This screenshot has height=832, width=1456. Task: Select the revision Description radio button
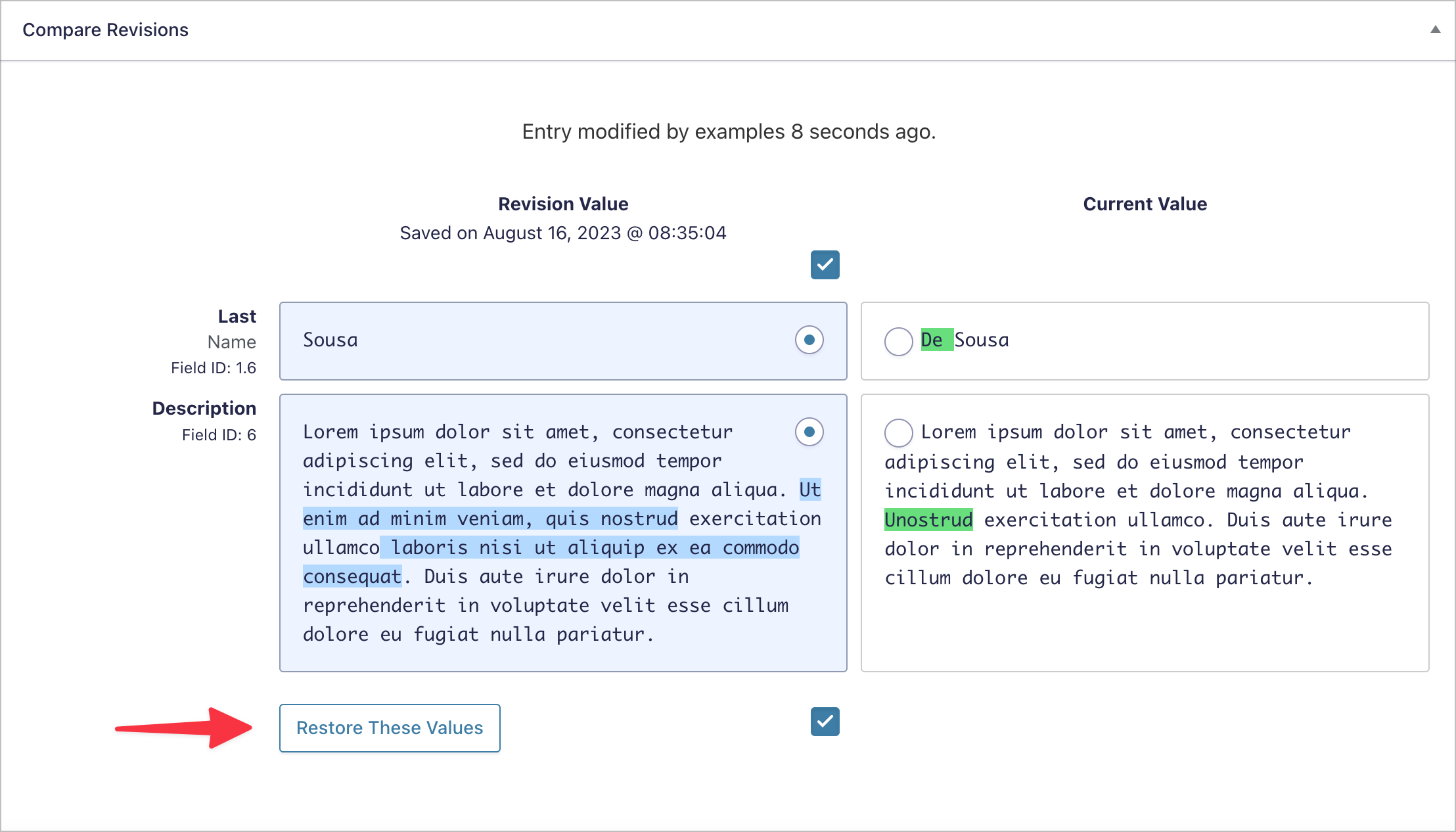[x=809, y=432]
